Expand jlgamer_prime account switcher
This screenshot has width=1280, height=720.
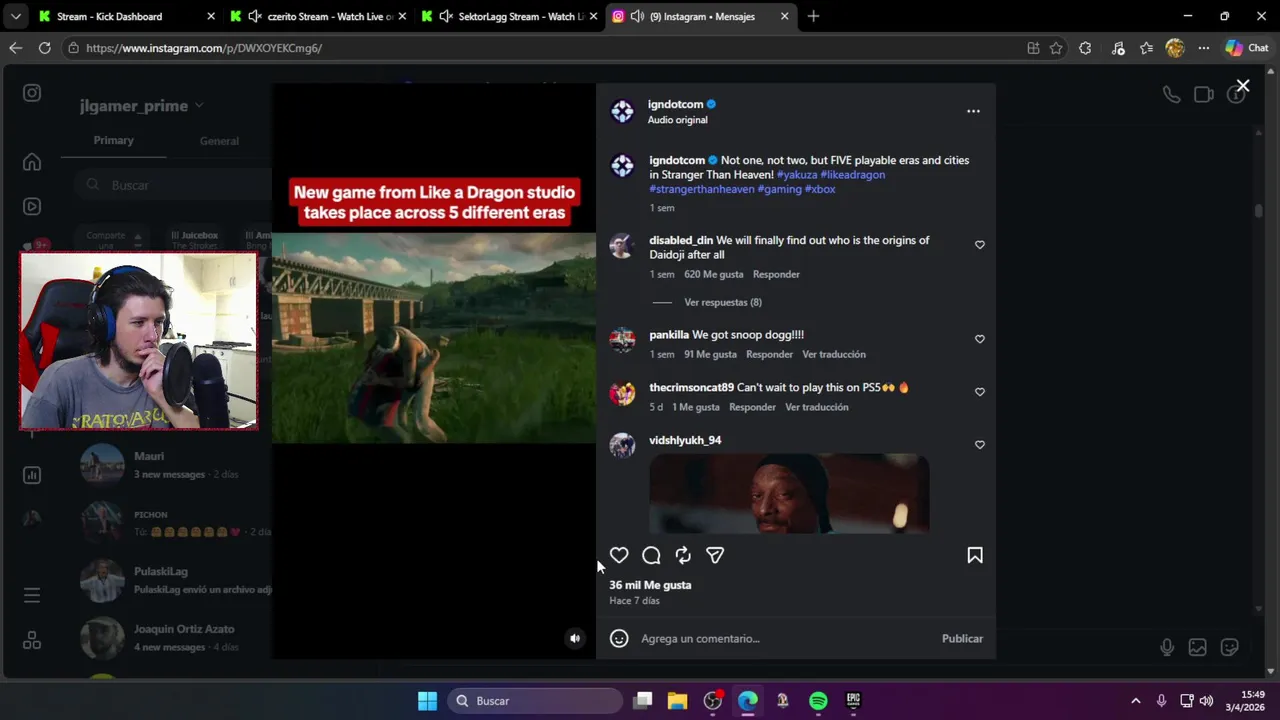click(142, 106)
